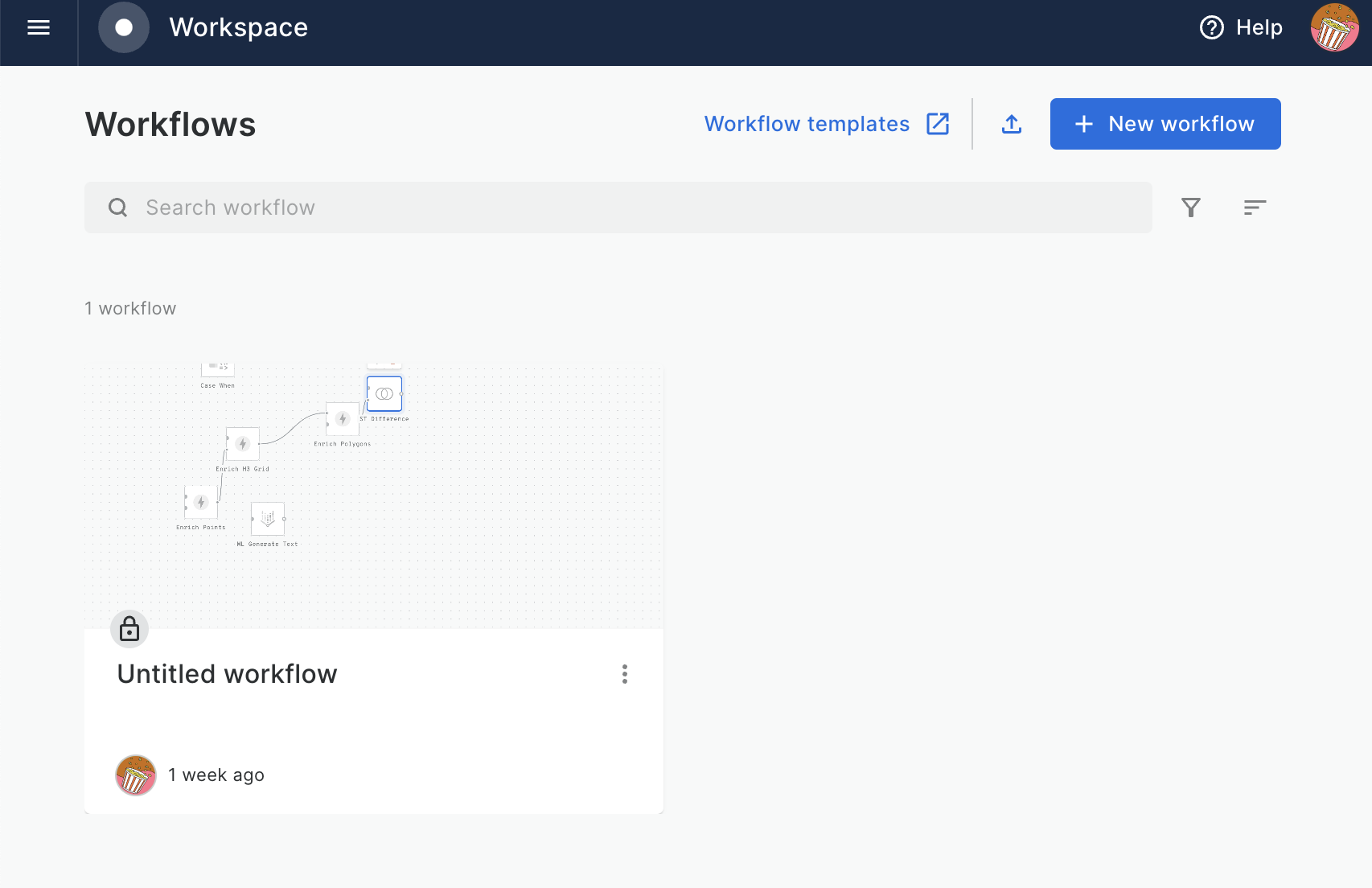Screen dimensions: 1372x888
Task: Click the Untitled workflow title
Action: pyautogui.click(x=227, y=674)
